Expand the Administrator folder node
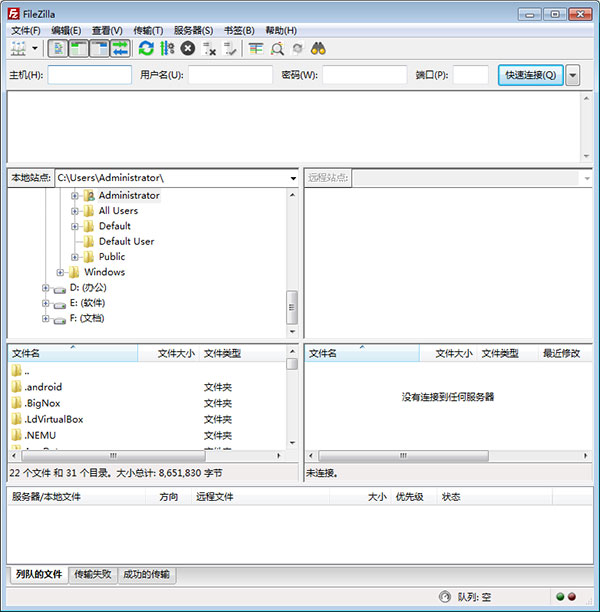 (75, 196)
